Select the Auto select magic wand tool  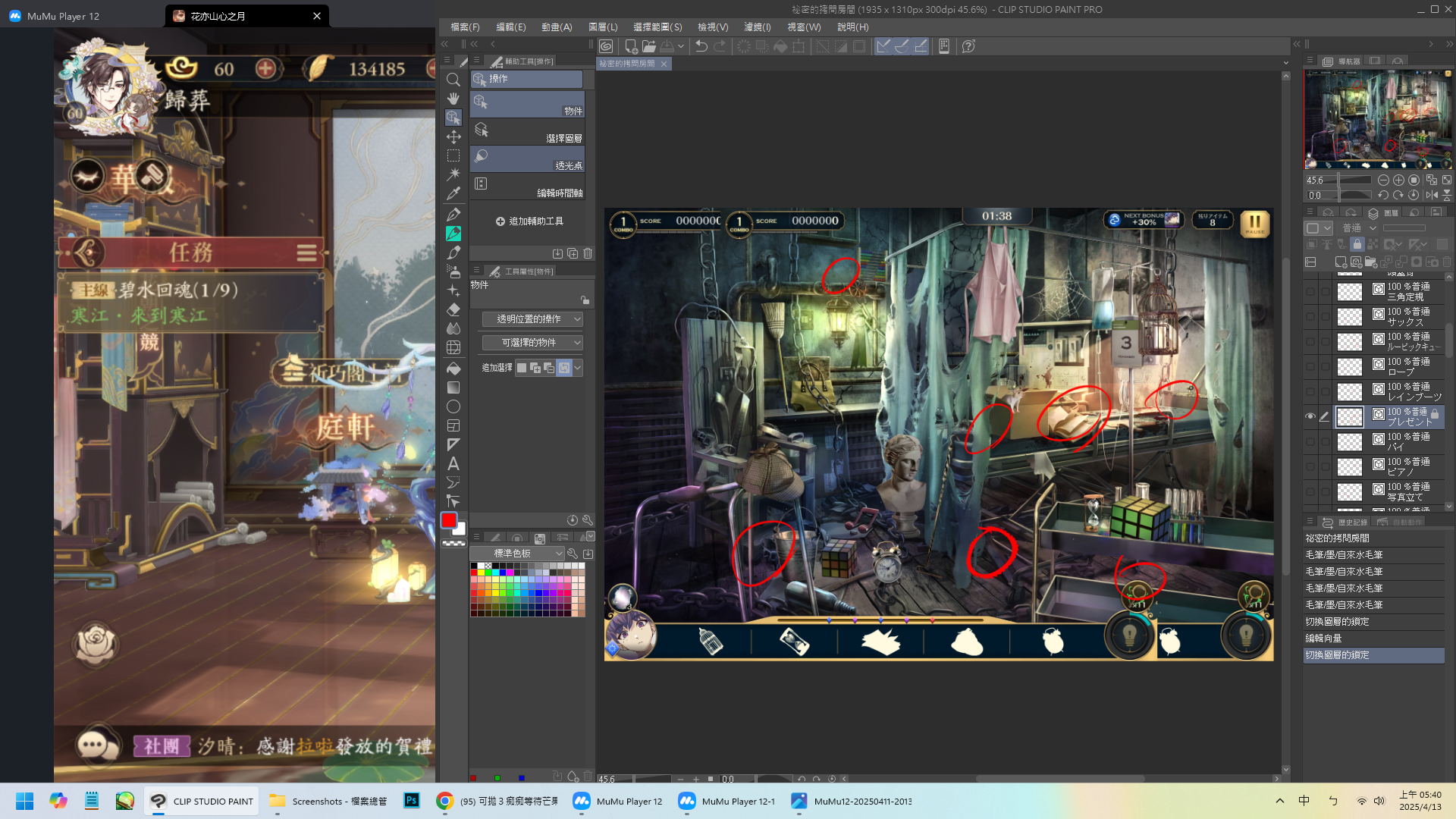453,174
